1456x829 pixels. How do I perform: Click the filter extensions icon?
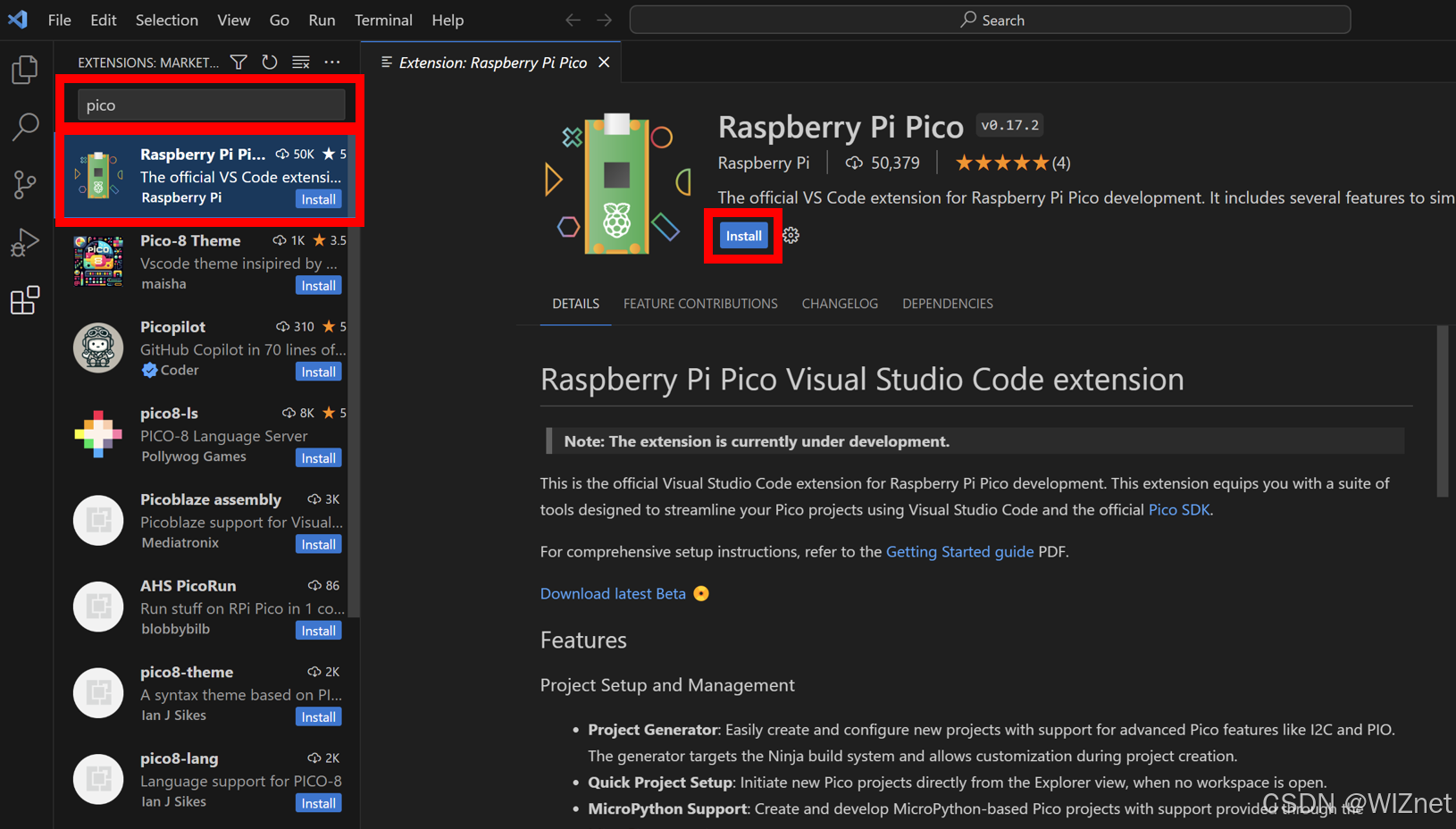click(238, 62)
